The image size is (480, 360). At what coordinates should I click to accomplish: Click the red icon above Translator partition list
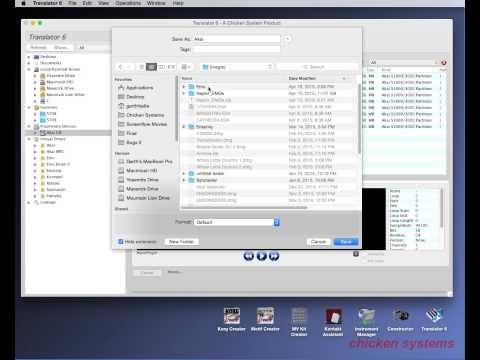click(x=444, y=63)
